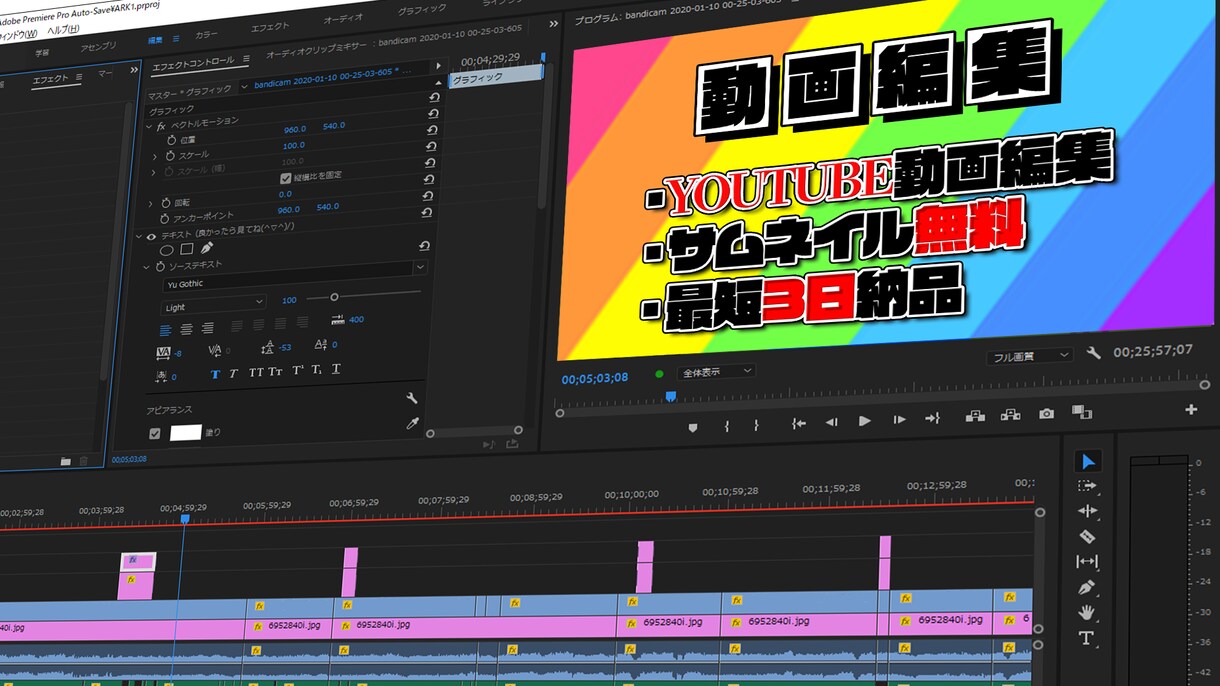This screenshot has height=686, width=1220.
Task: Center align the text
Action: click(x=187, y=329)
